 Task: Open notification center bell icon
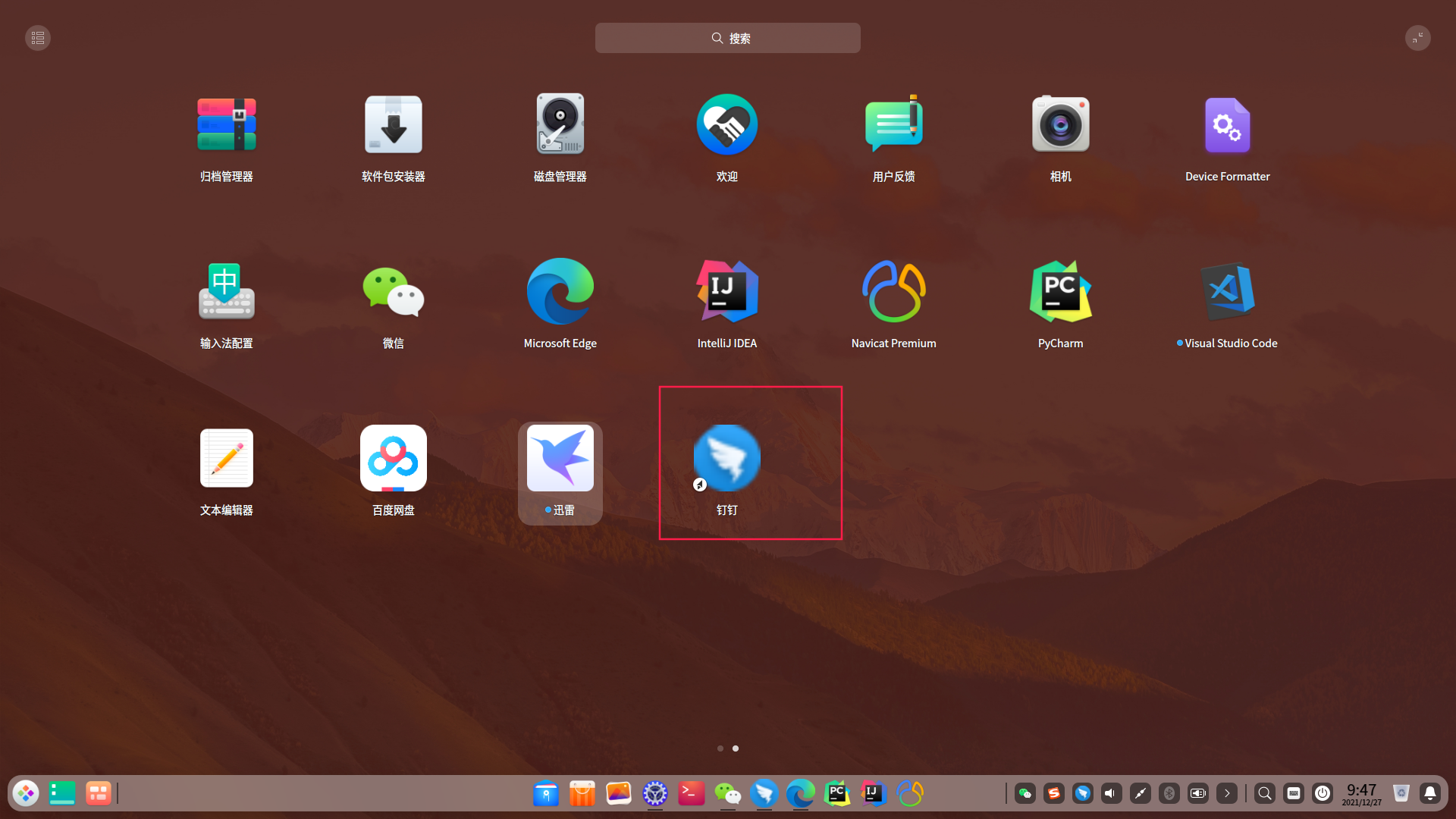1430,793
